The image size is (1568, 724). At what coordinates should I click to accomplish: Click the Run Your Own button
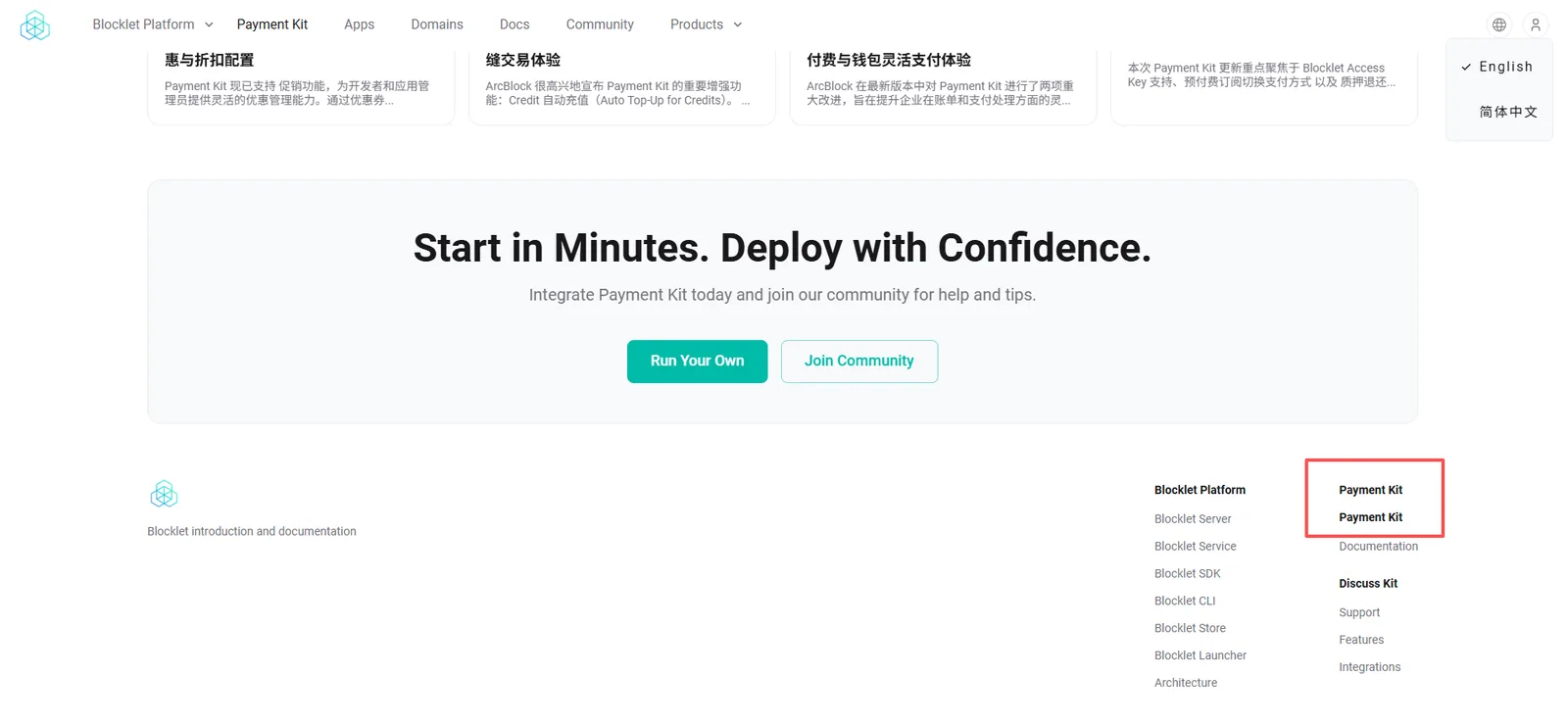tap(698, 362)
